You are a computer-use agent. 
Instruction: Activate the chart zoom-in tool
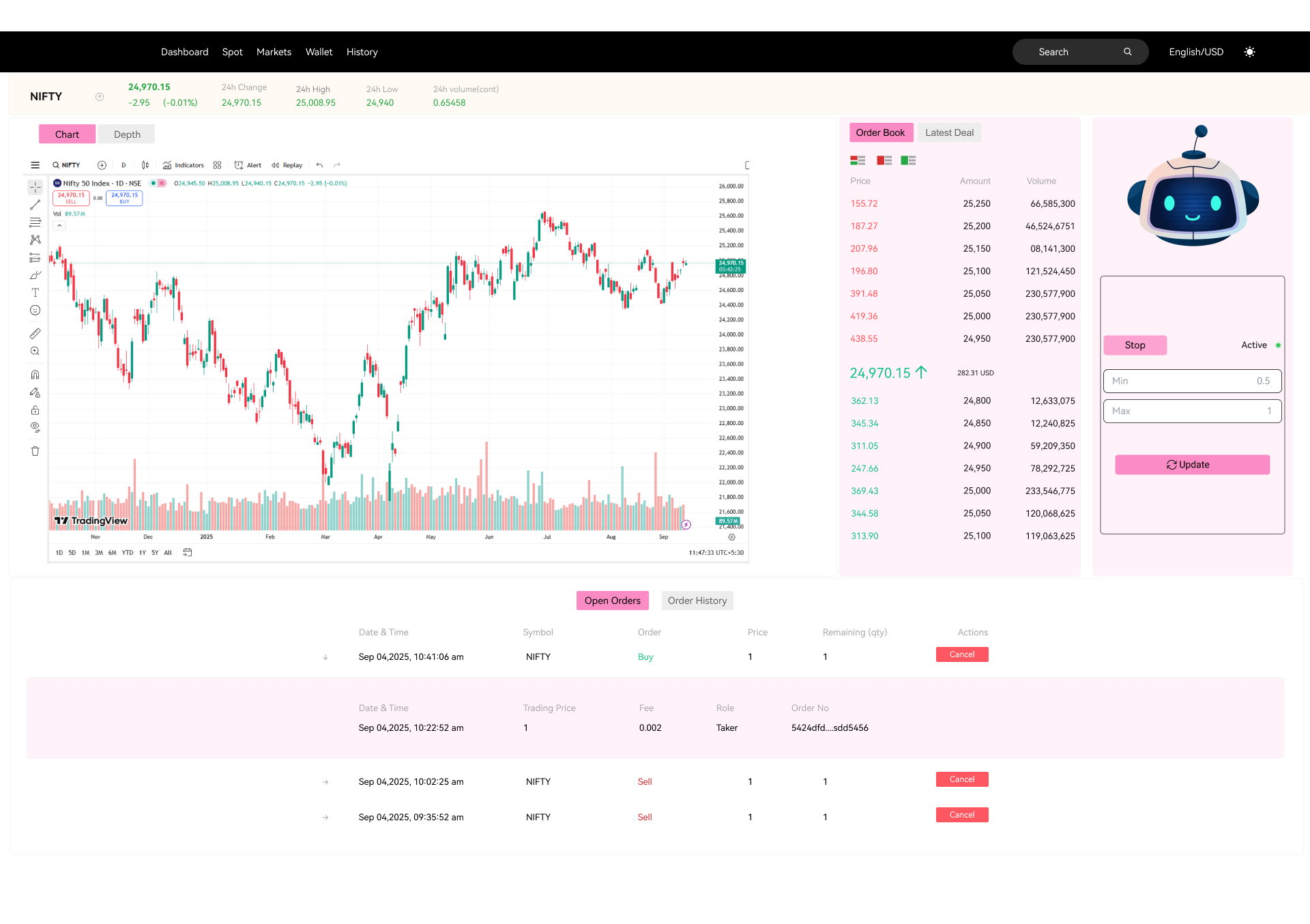point(35,351)
